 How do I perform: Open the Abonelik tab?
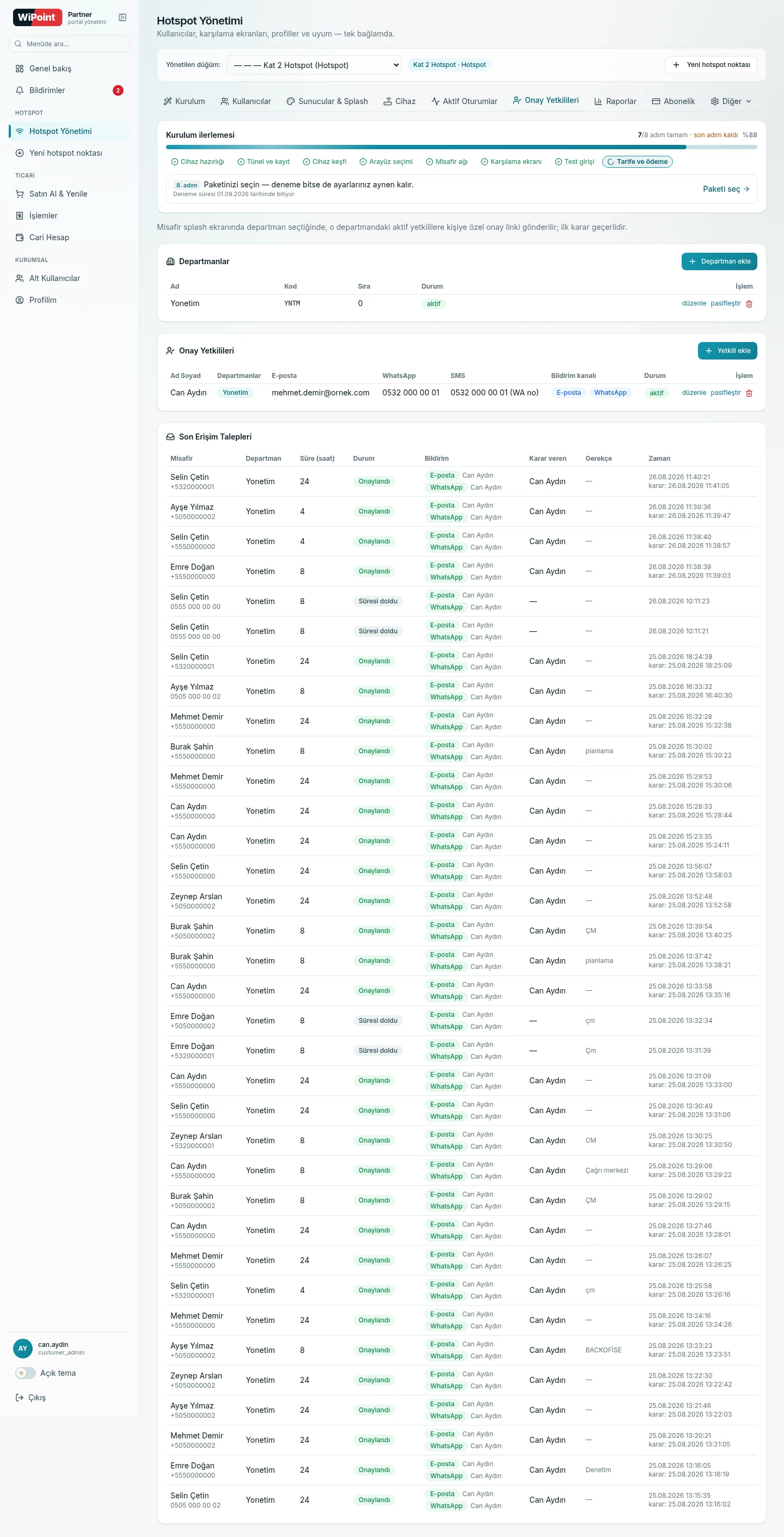coord(673,101)
